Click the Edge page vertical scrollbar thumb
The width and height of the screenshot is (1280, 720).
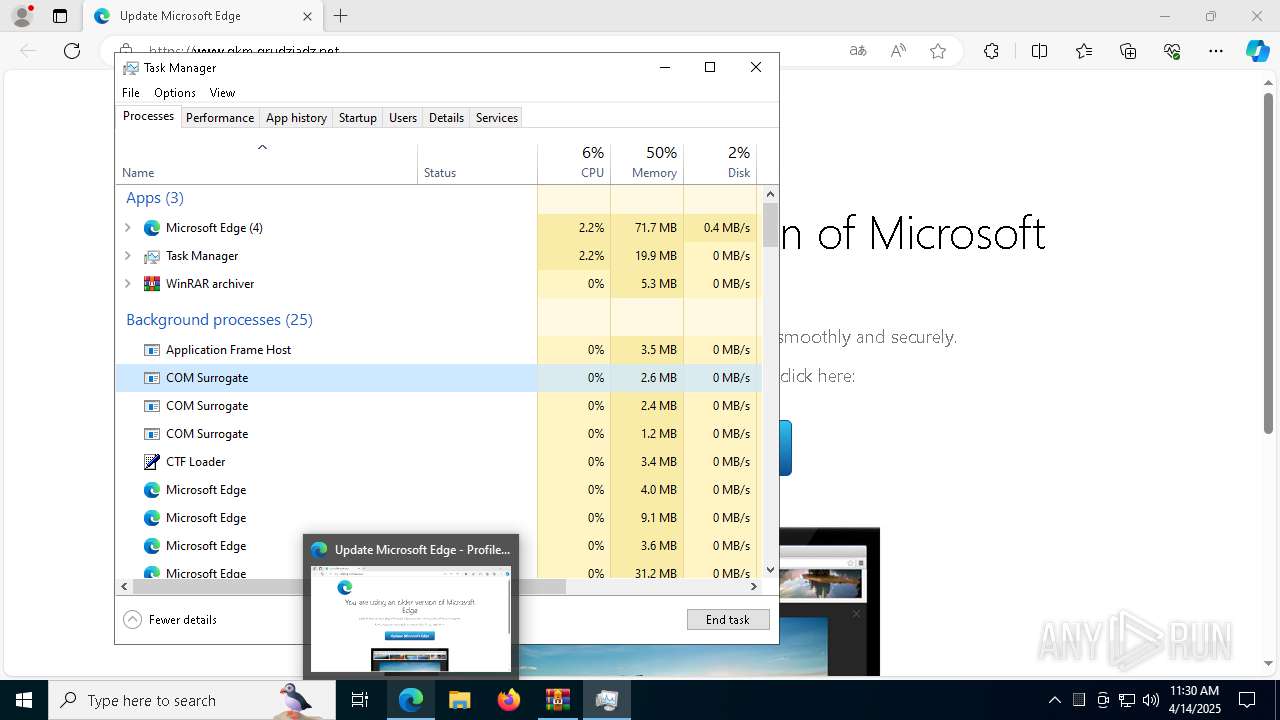point(1269,265)
